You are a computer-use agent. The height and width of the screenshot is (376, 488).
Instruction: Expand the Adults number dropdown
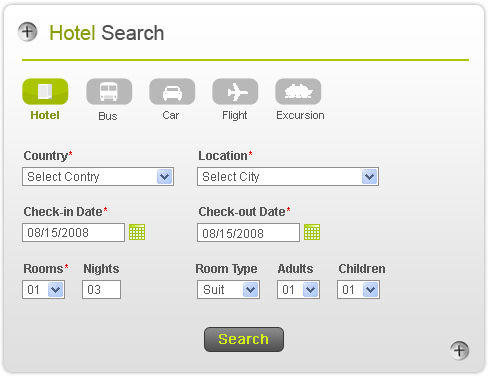tap(298, 289)
